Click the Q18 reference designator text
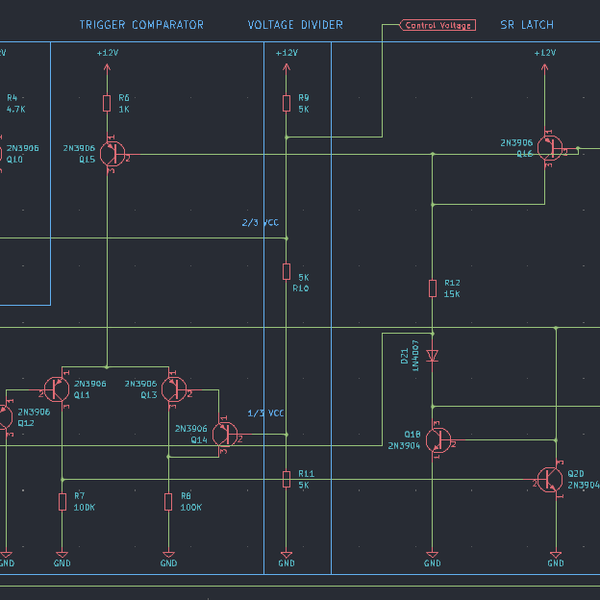This screenshot has height=600, width=600. tap(412, 434)
